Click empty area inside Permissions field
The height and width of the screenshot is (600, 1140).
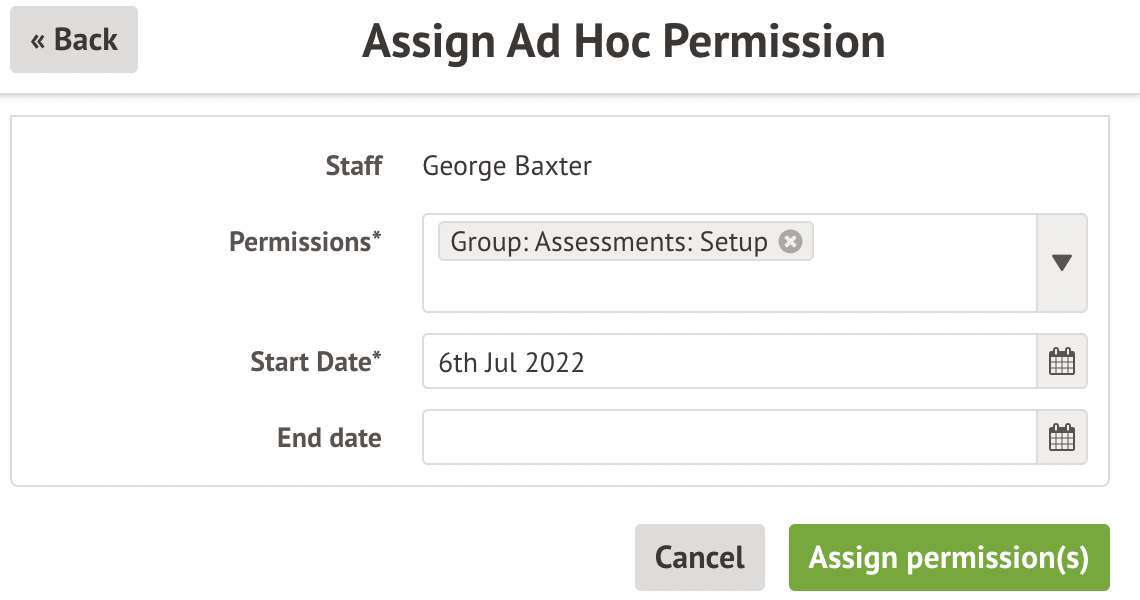coord(728,288)
